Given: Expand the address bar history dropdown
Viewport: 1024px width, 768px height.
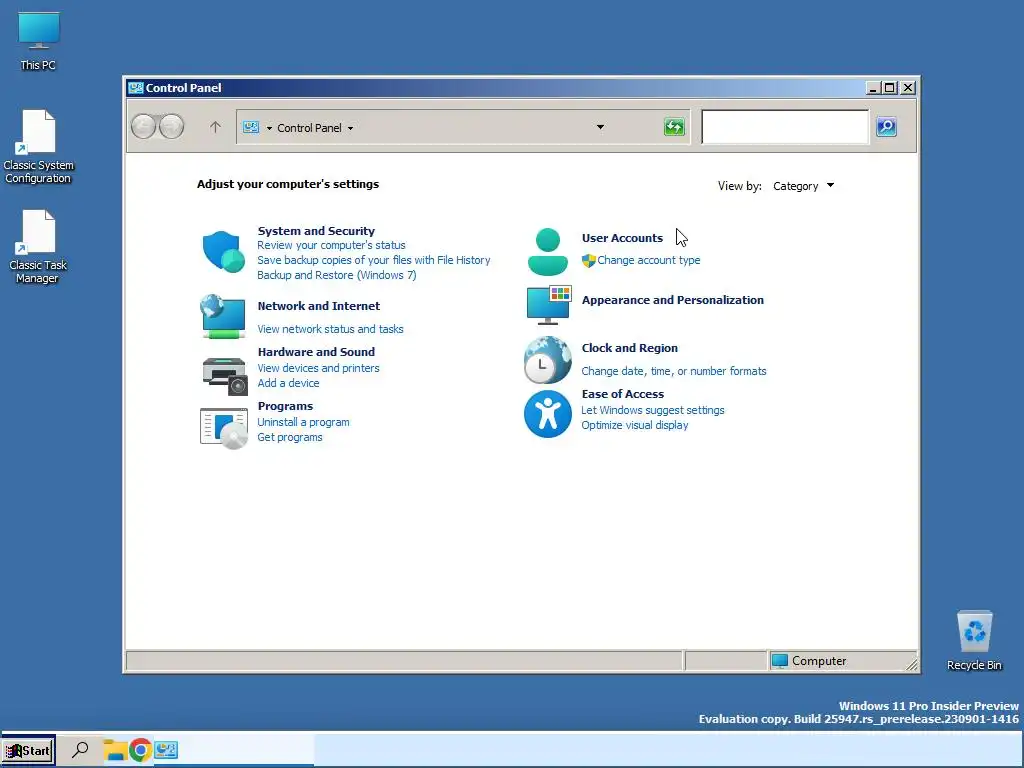Looking at the screenshot, I should tap(600, 127).
